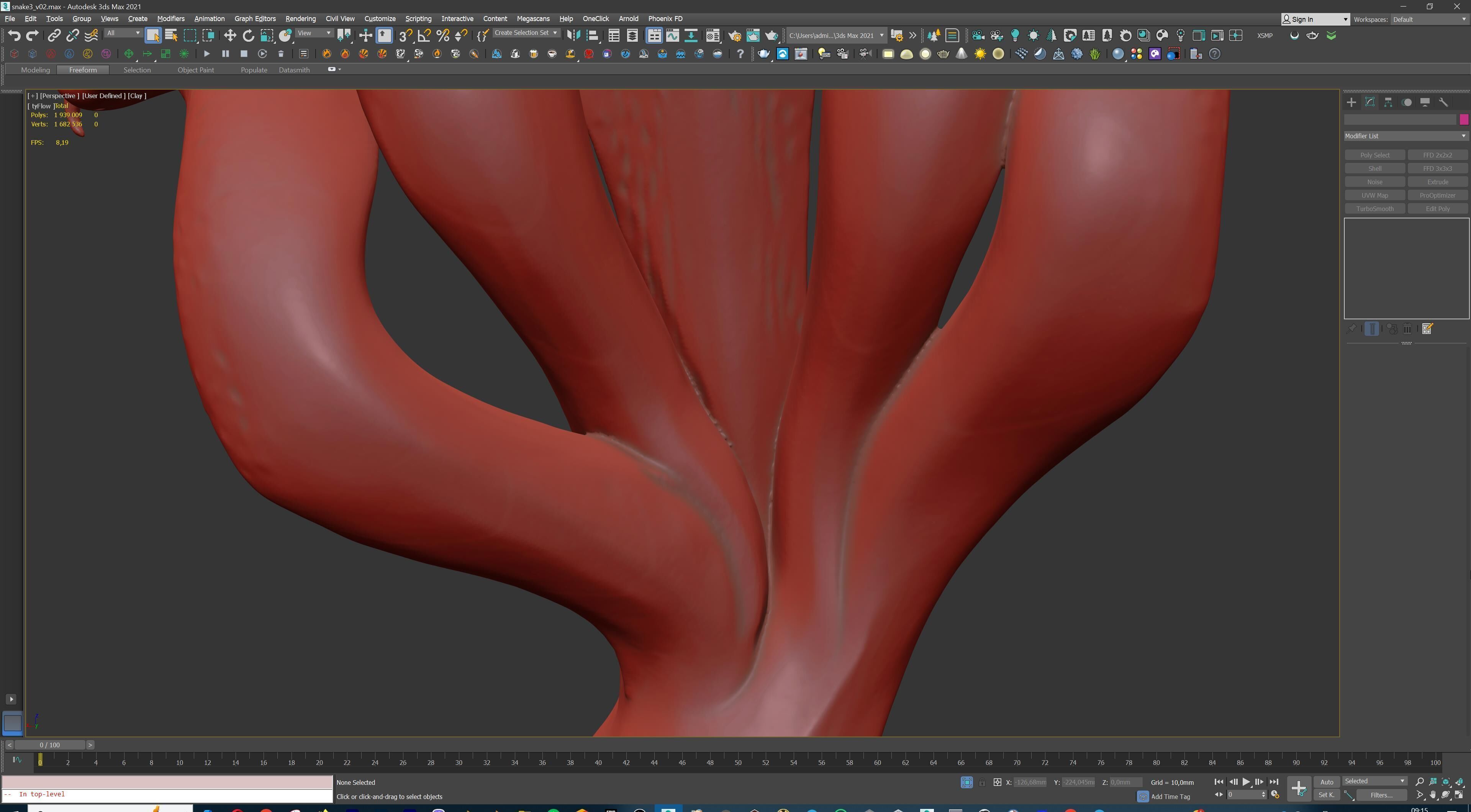This screenshot has width=1471, height=812.
Task: Toggle Auto Key animation mode
Action: coord(1327,782)
